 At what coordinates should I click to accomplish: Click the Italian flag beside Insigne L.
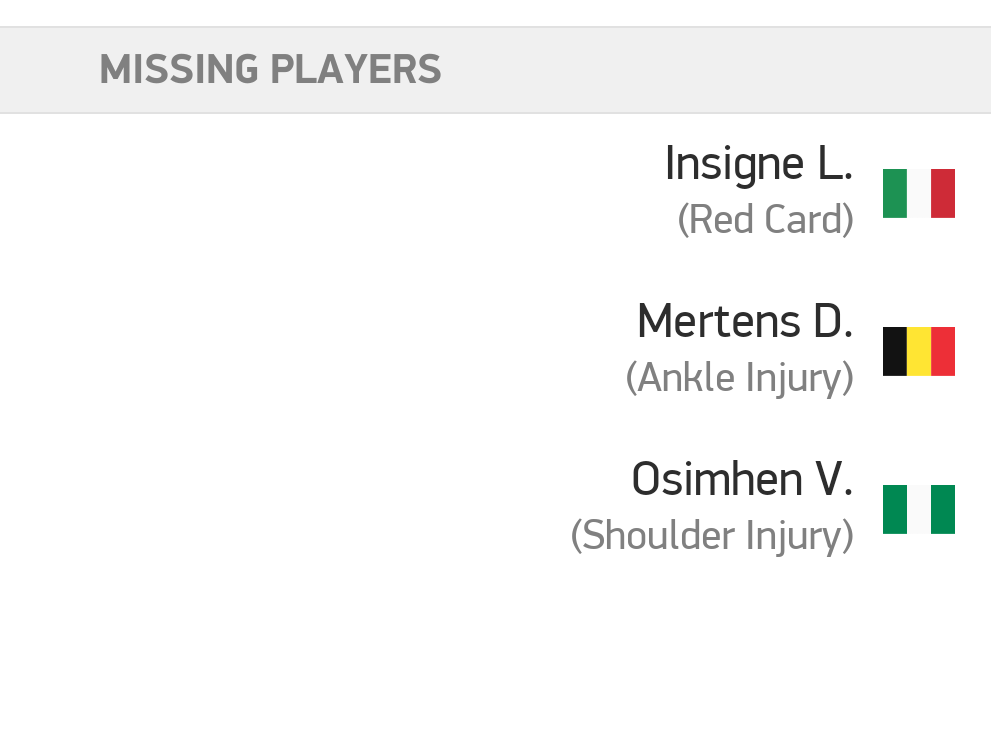(x=918, y=193)
